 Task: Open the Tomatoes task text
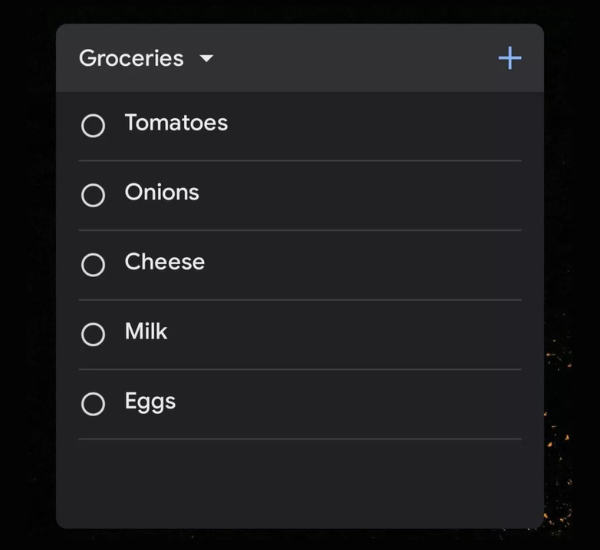point(176,123)
